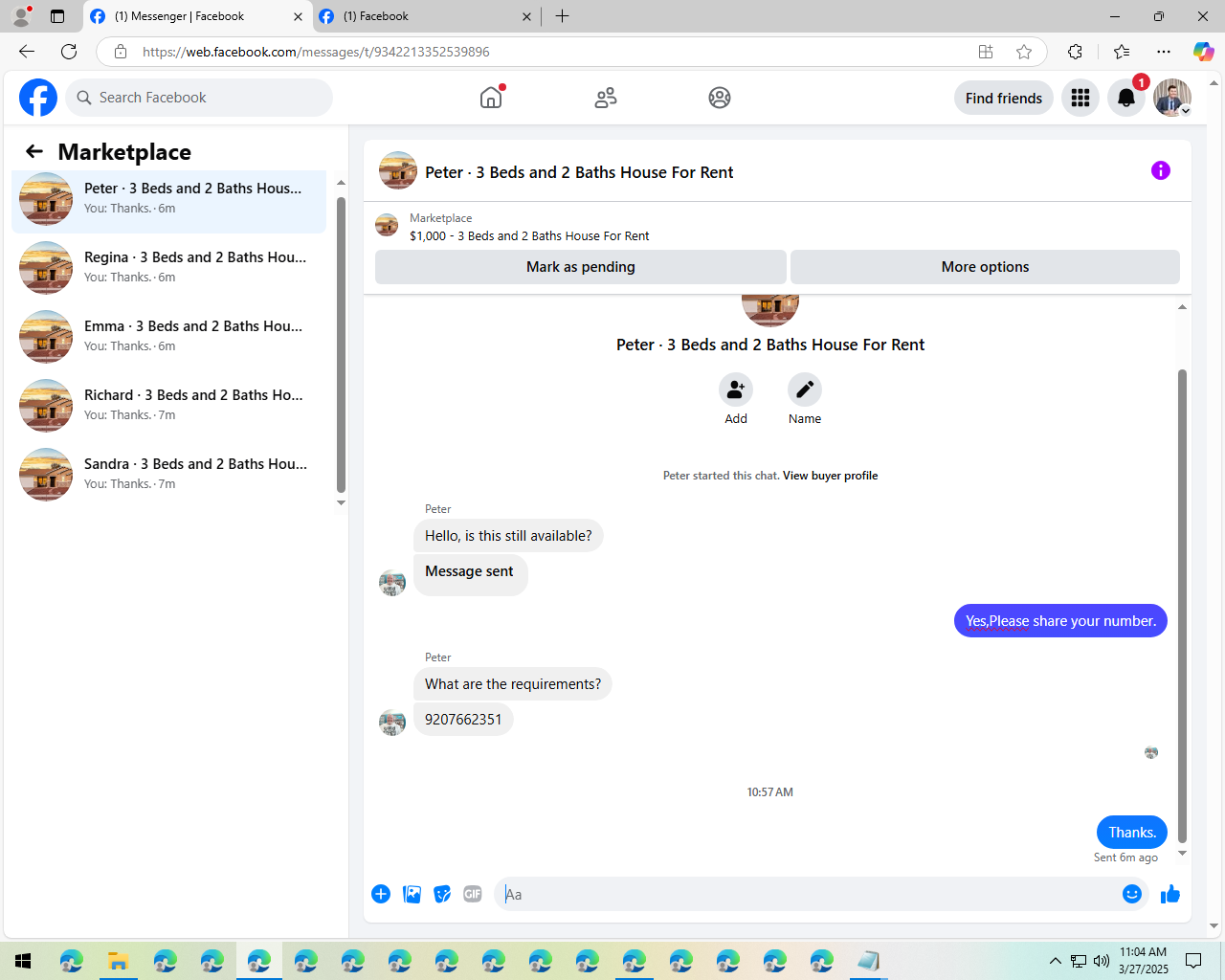Screen dimensions: 1225x980
Task: Click More options button
Action: (x=985, y=267)
